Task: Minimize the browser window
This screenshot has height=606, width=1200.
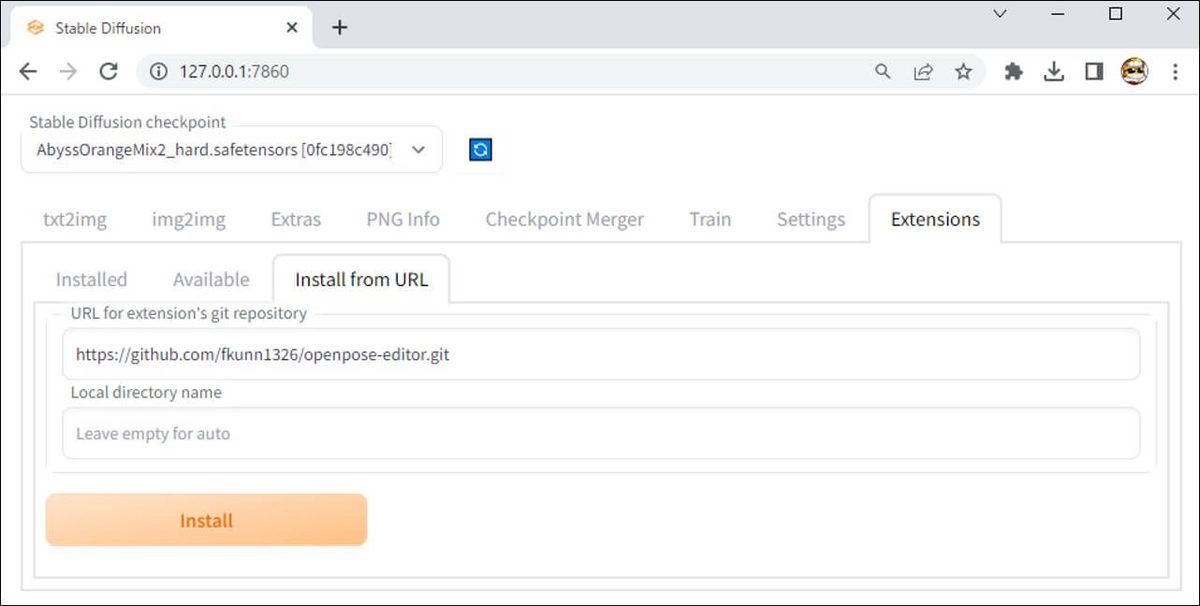Action: point(1058,14)
